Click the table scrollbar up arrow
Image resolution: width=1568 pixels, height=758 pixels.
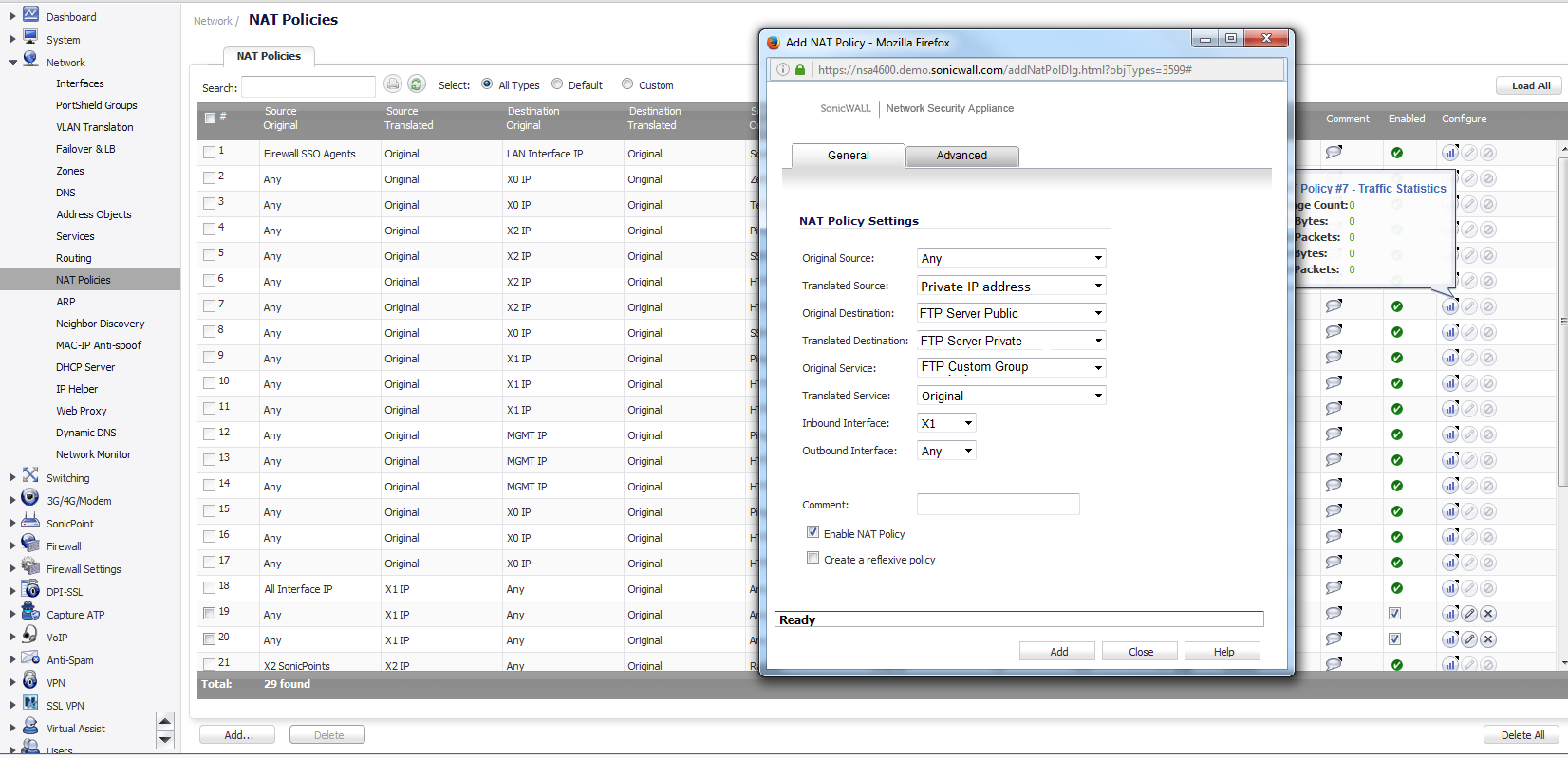(x=1563, y=150)
